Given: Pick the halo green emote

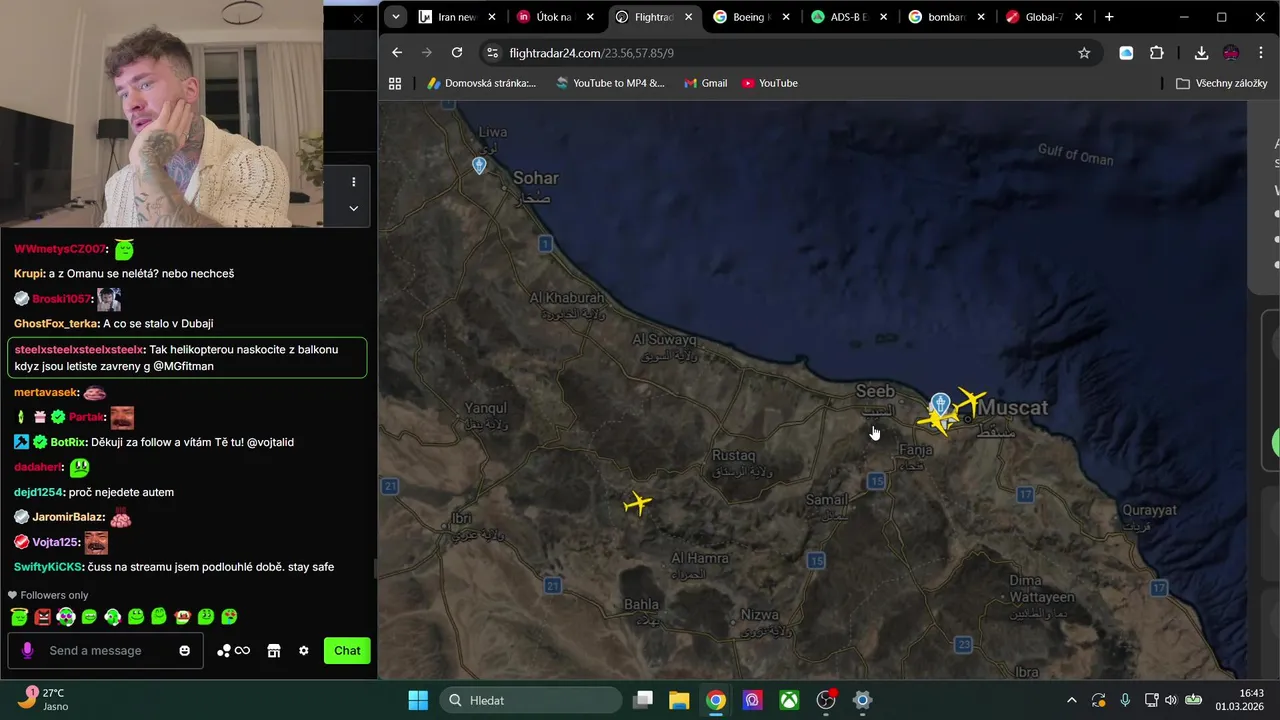Looking at the screenshot, I should (19, 617).
